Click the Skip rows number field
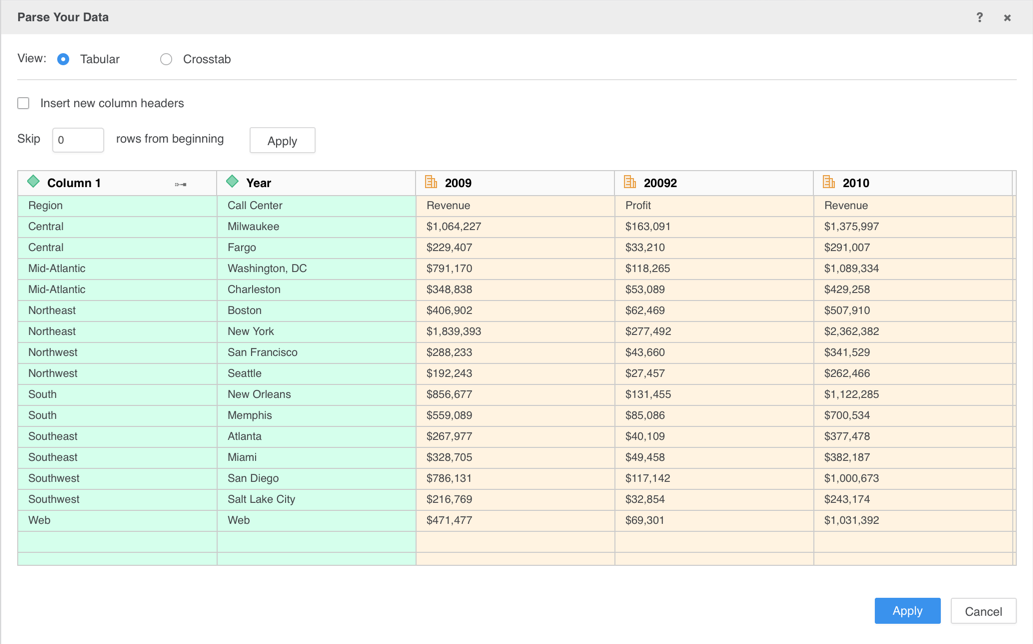 [78, 140]
